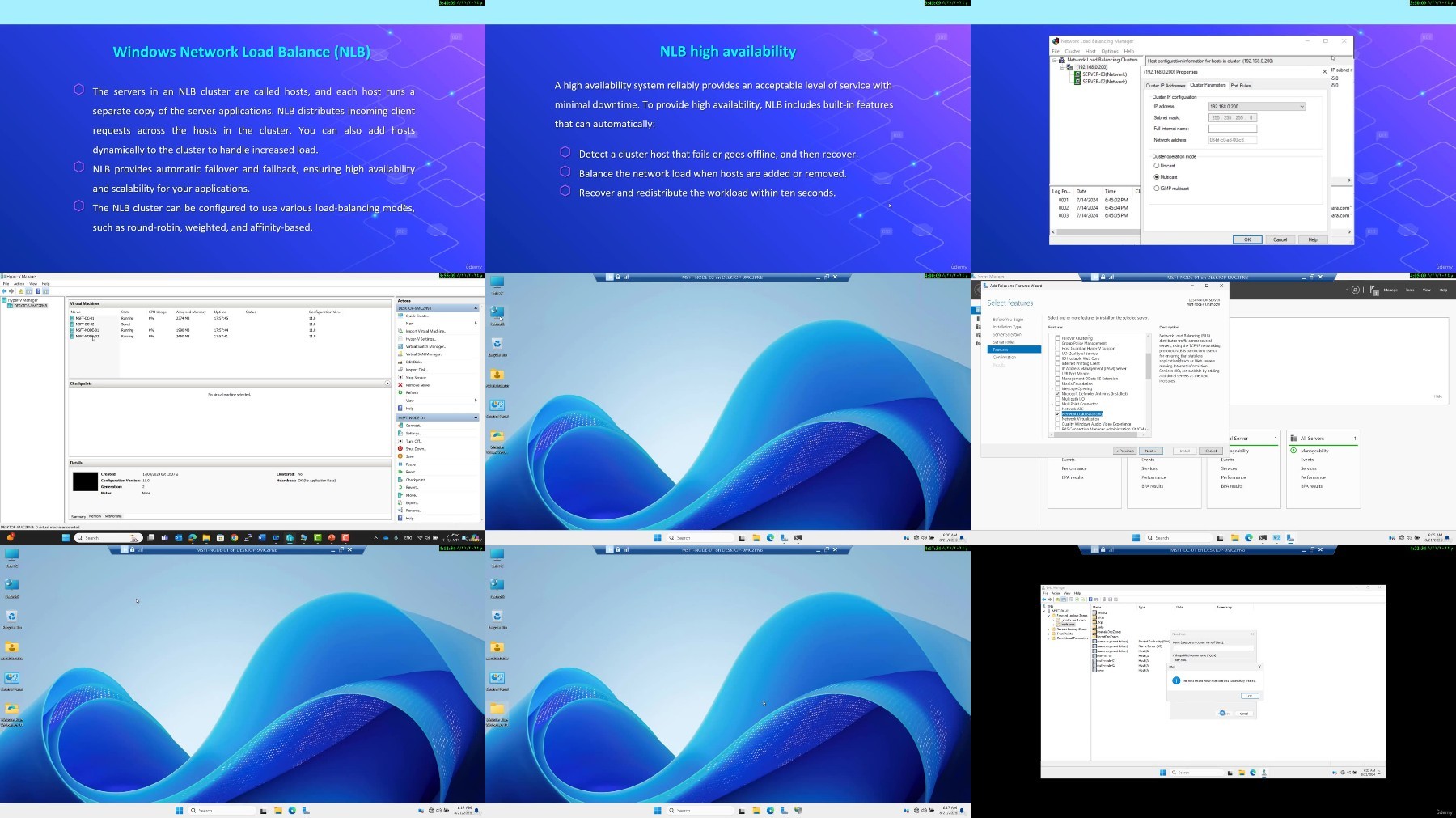Viewport: 1456px width, 818px height.
Task: Click Quick Create icon in Actions pane
Action: coord(400,316)
